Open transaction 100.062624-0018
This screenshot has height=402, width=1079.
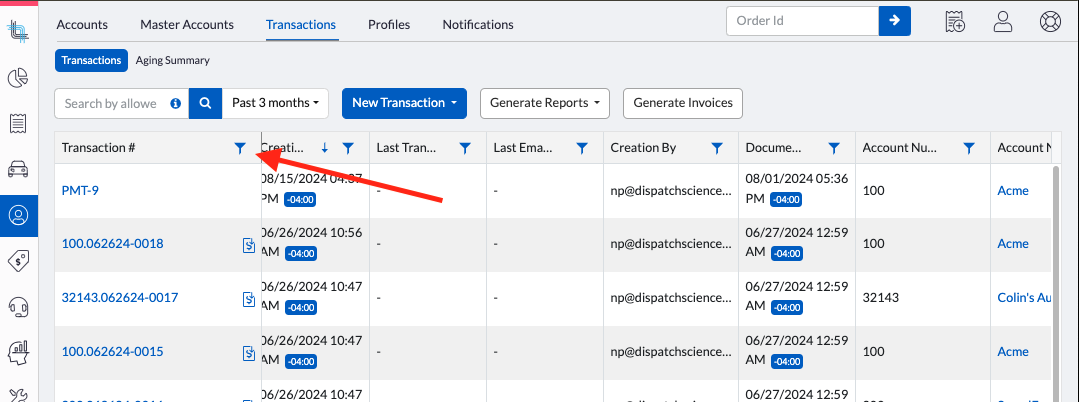(113, 244)
